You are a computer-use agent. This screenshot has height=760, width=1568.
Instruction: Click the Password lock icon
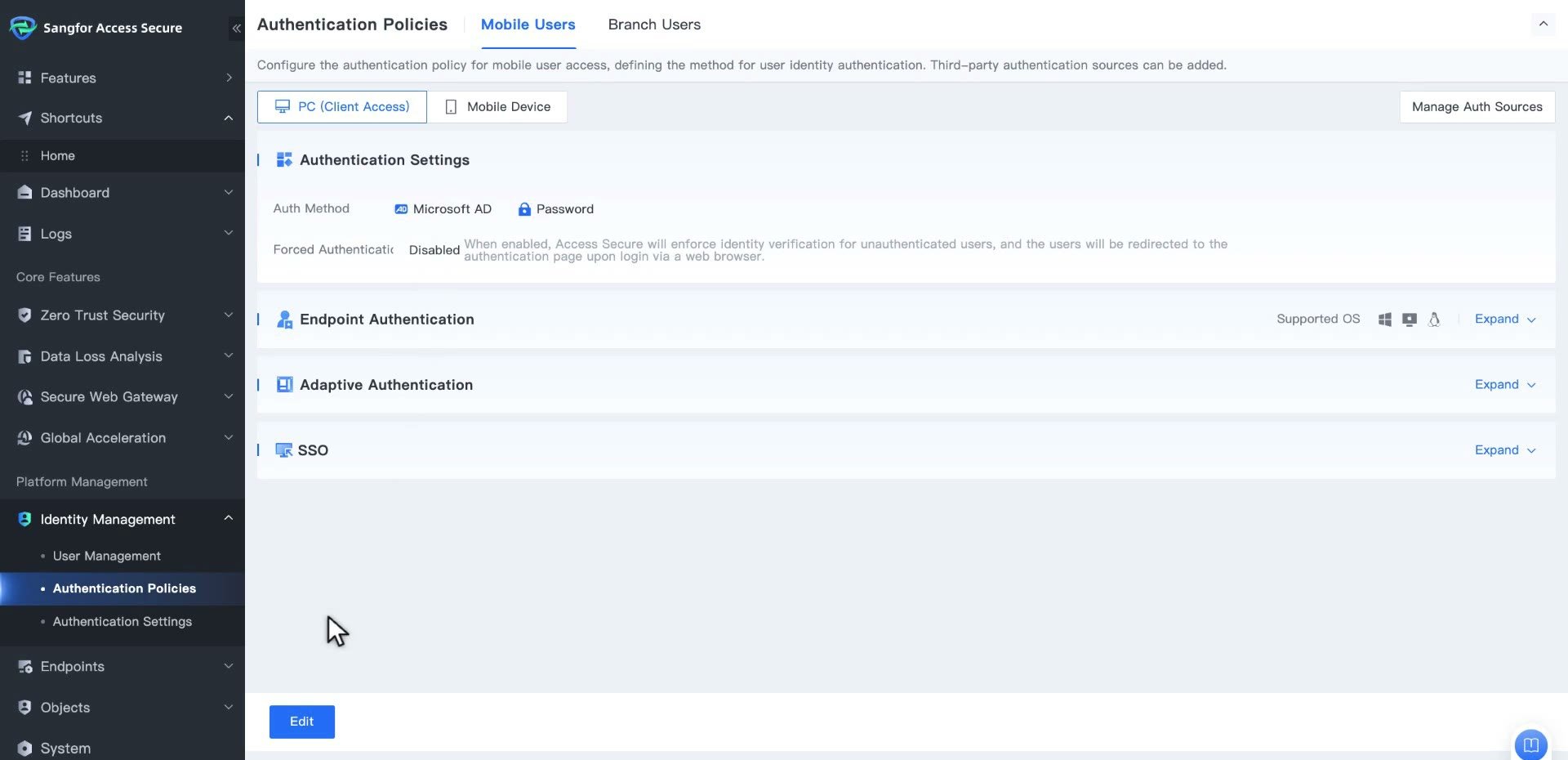(x=524, y=209)
